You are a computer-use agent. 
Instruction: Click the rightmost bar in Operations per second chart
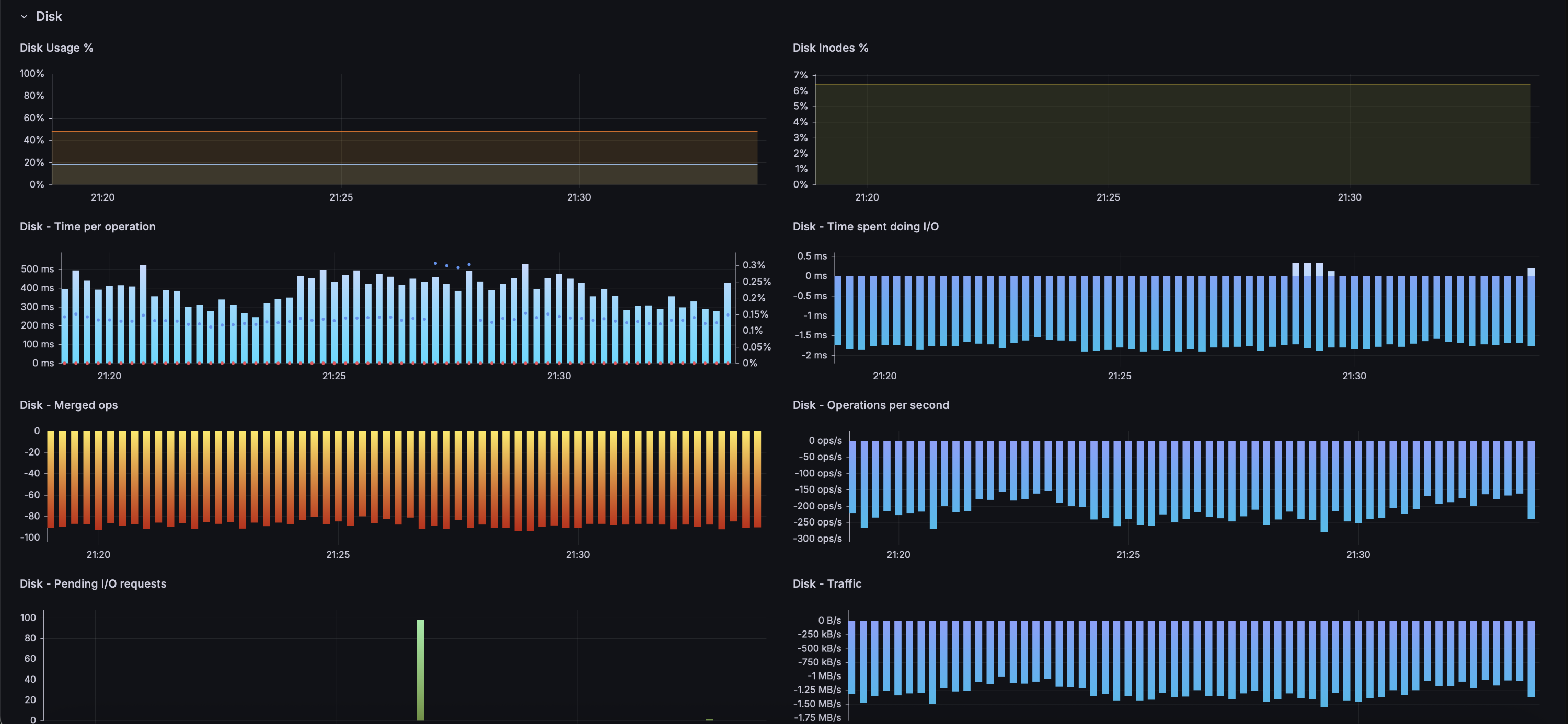1530,480
